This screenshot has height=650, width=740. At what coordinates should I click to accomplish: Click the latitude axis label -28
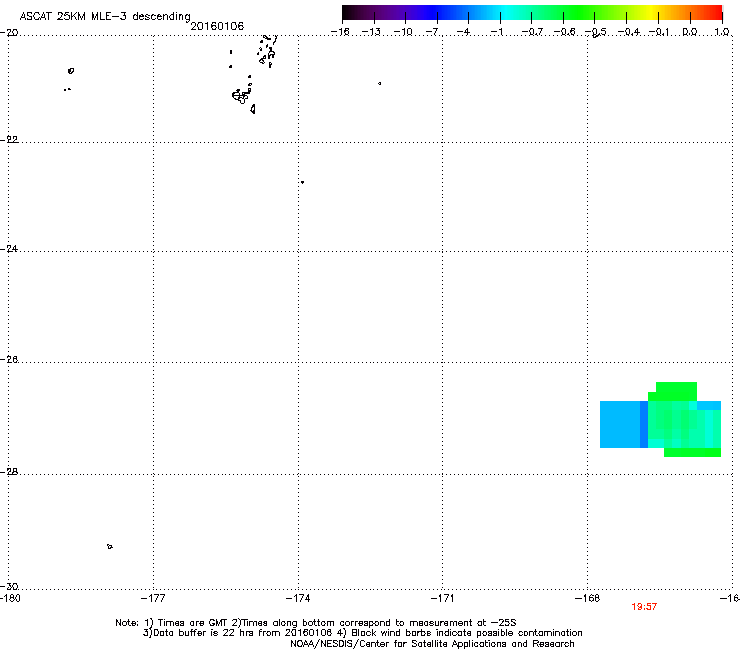click(x=10, y=472)
